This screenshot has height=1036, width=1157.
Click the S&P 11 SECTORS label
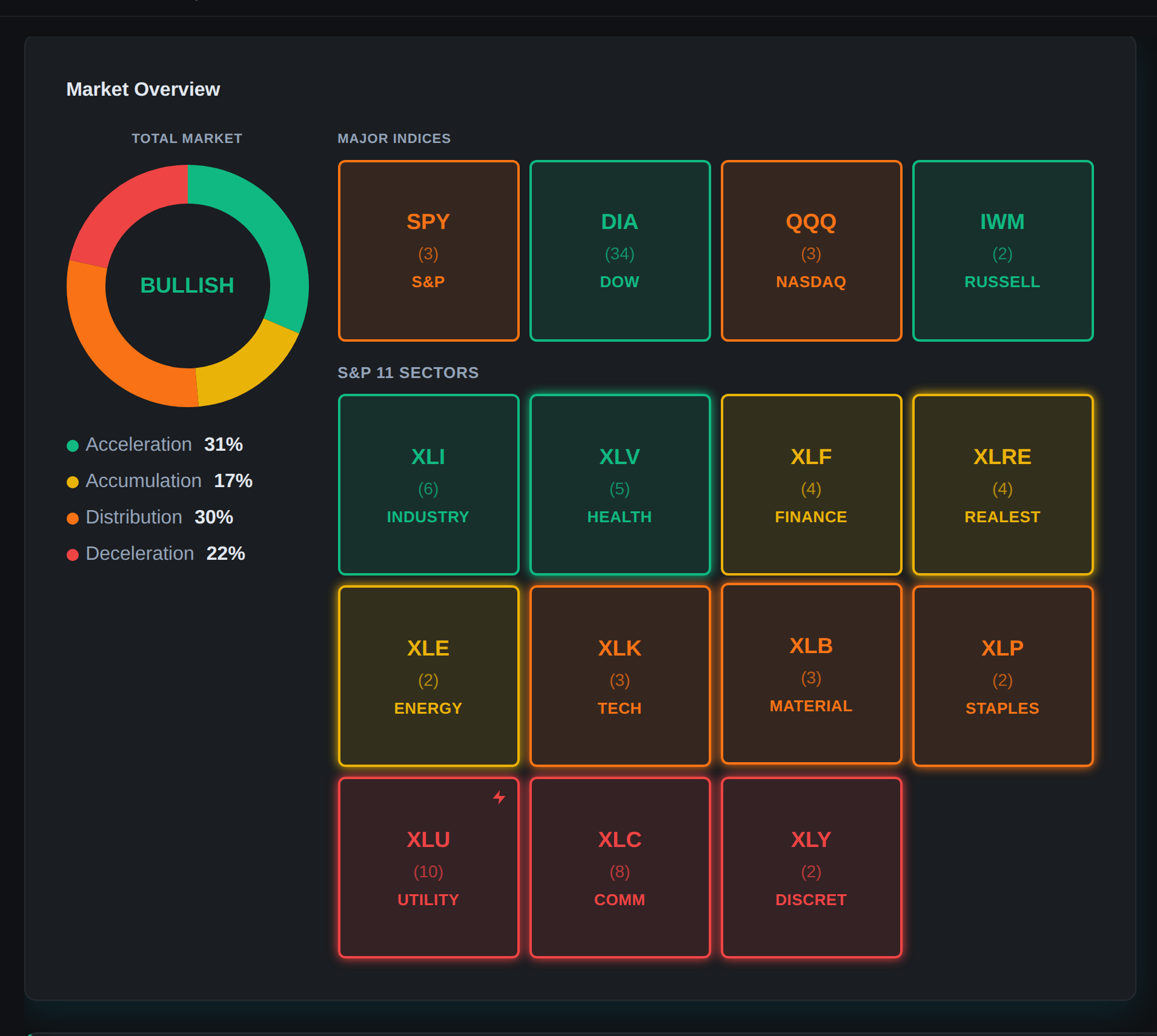[408, 373]
